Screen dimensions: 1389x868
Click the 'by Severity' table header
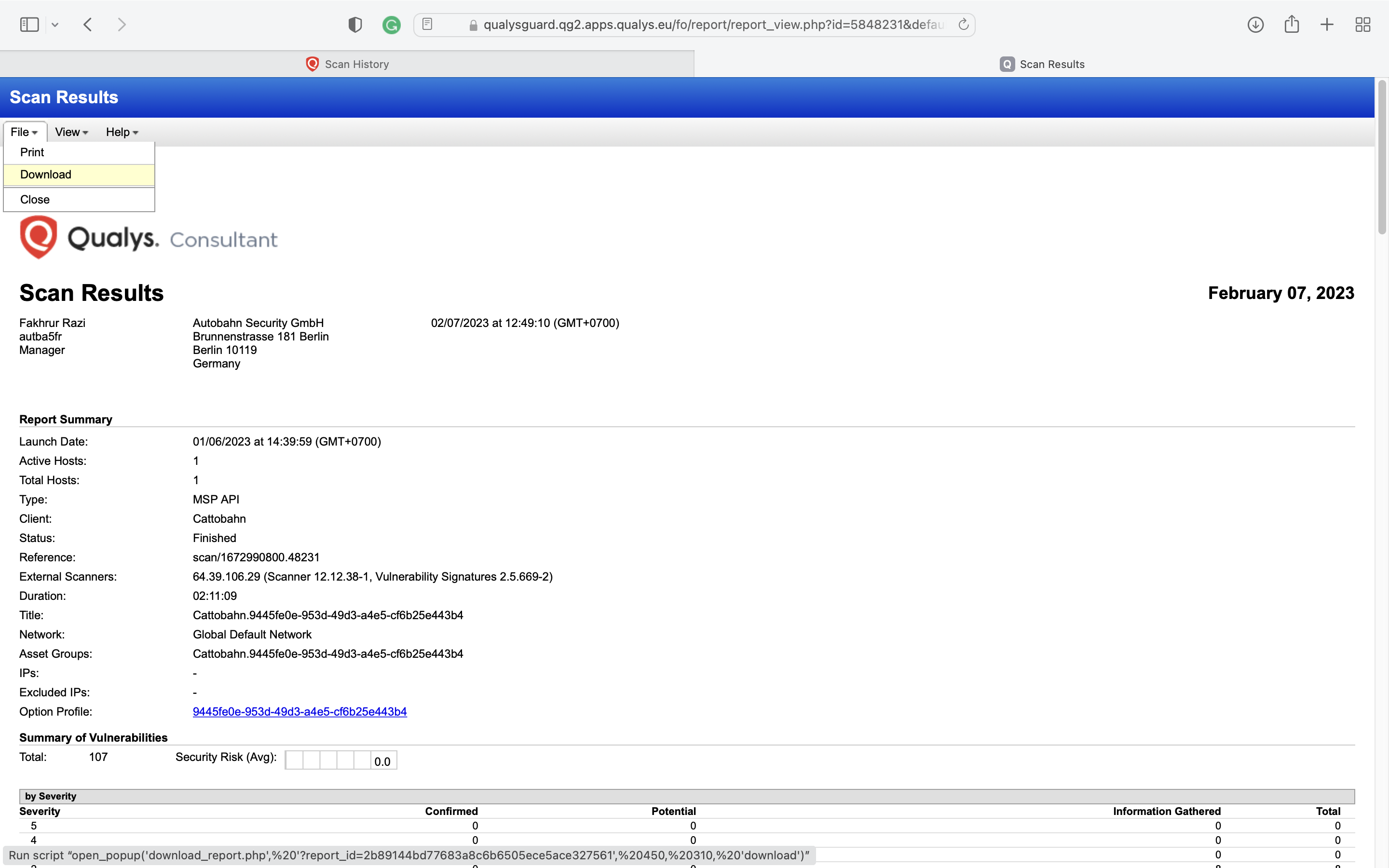[687, 796]
